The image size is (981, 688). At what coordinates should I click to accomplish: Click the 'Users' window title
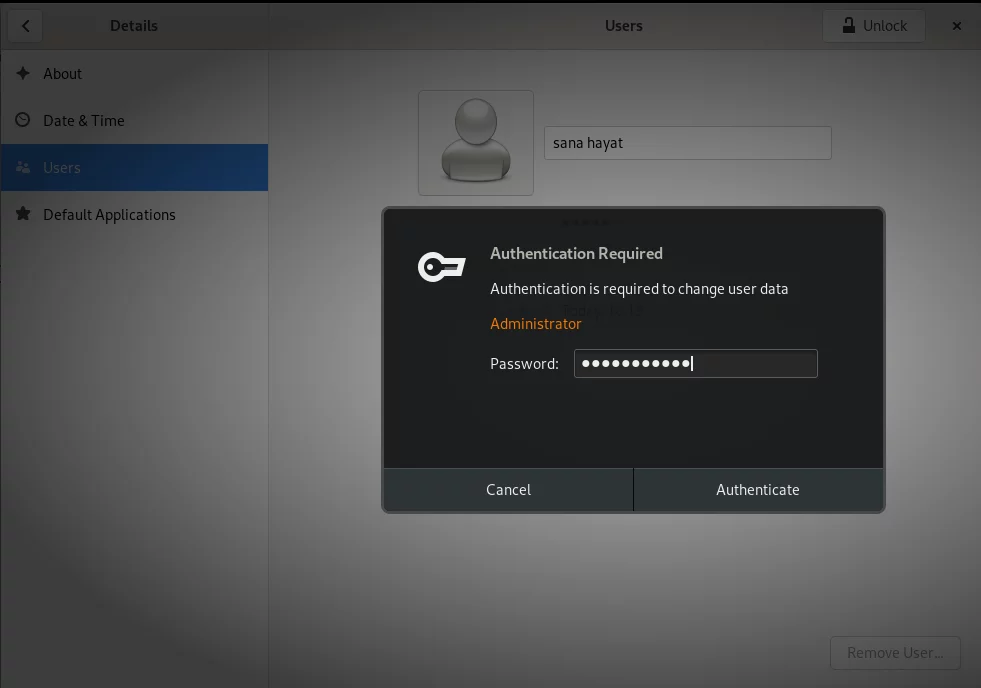click(624, 26)
